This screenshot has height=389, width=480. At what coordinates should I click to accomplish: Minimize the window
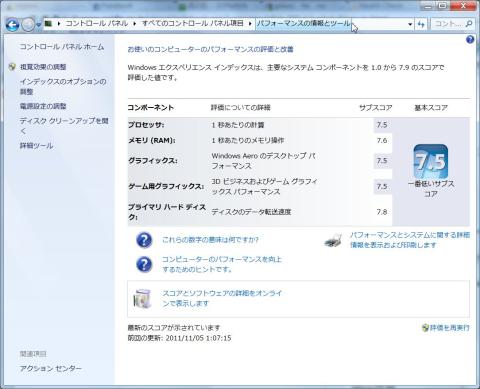pos(428,6)
